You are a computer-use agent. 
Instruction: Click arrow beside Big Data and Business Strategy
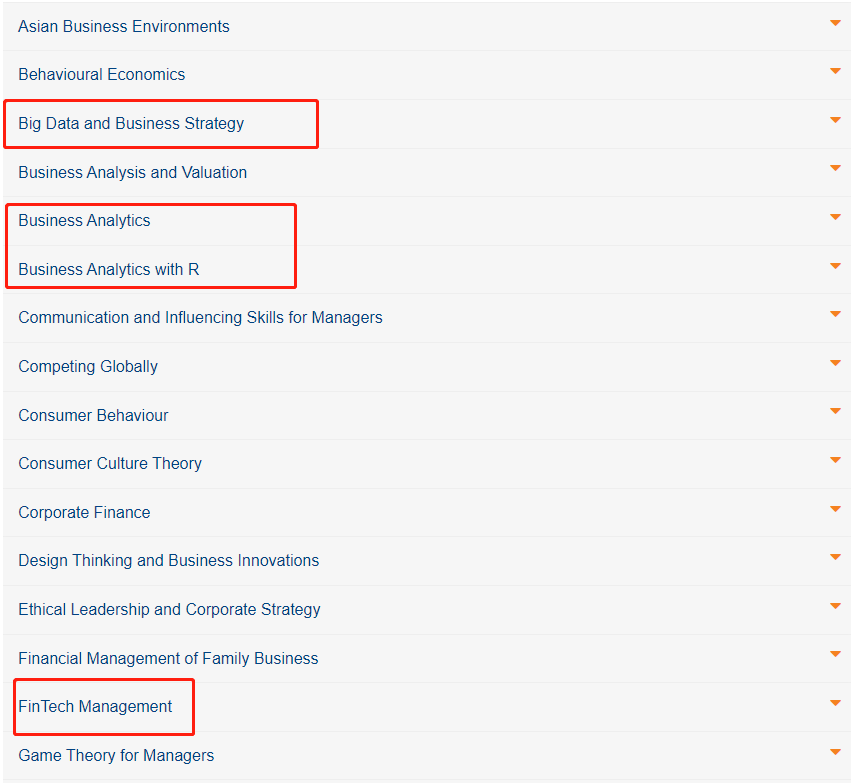pyautogui.click(x=835, y=120)
